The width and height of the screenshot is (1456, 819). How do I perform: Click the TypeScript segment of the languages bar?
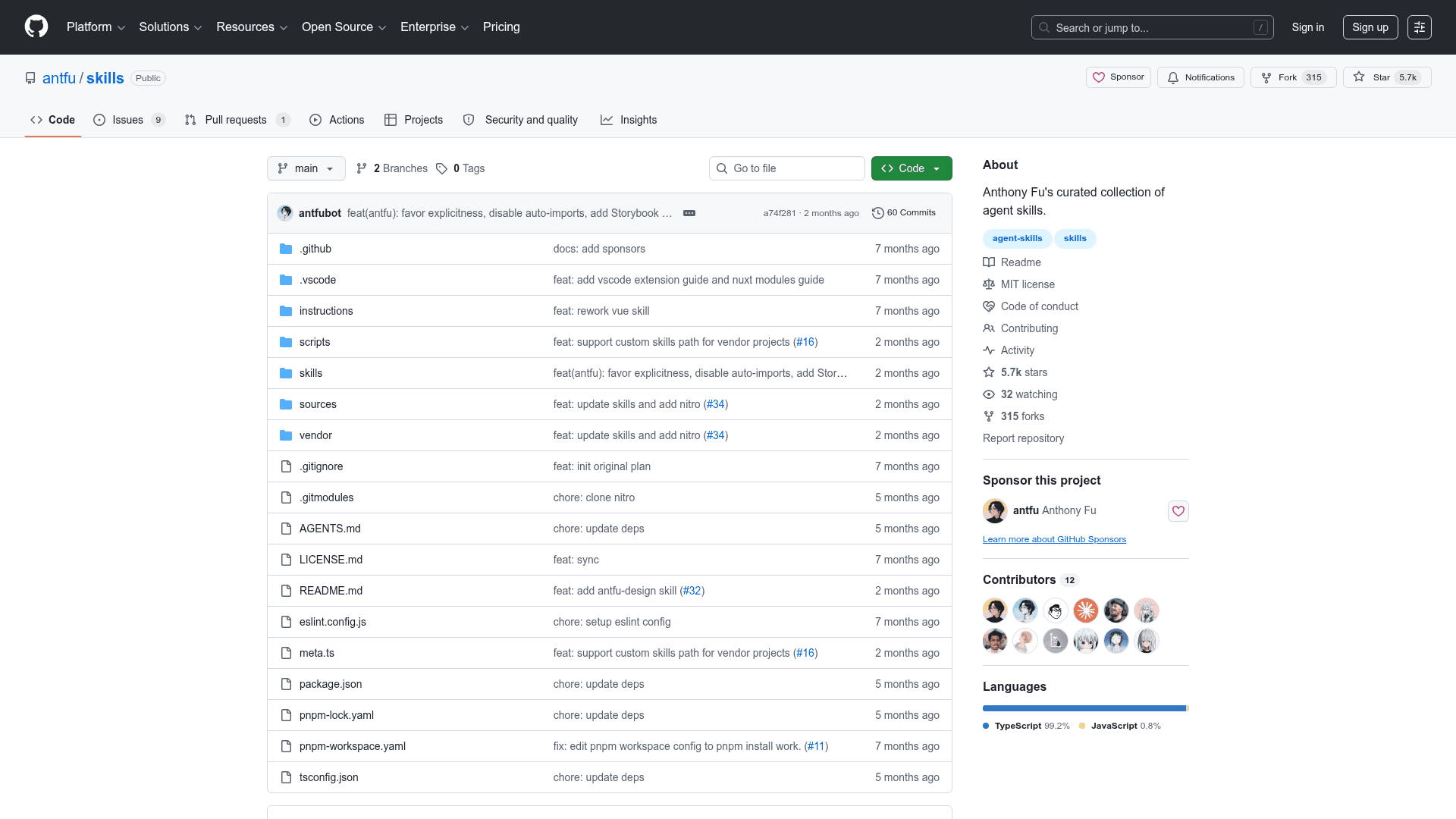(1084, 708)
